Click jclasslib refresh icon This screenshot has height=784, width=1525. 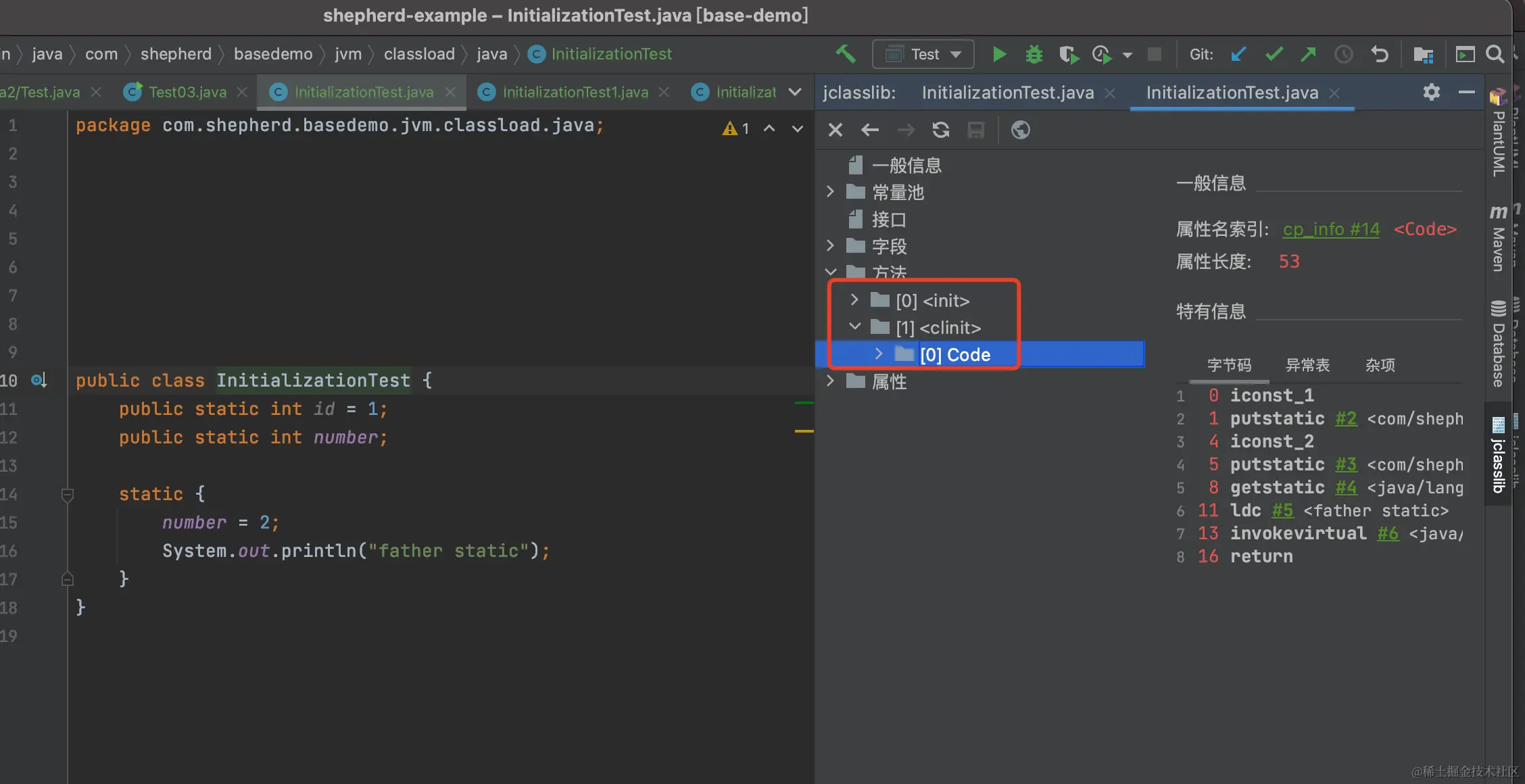point(940,130)
